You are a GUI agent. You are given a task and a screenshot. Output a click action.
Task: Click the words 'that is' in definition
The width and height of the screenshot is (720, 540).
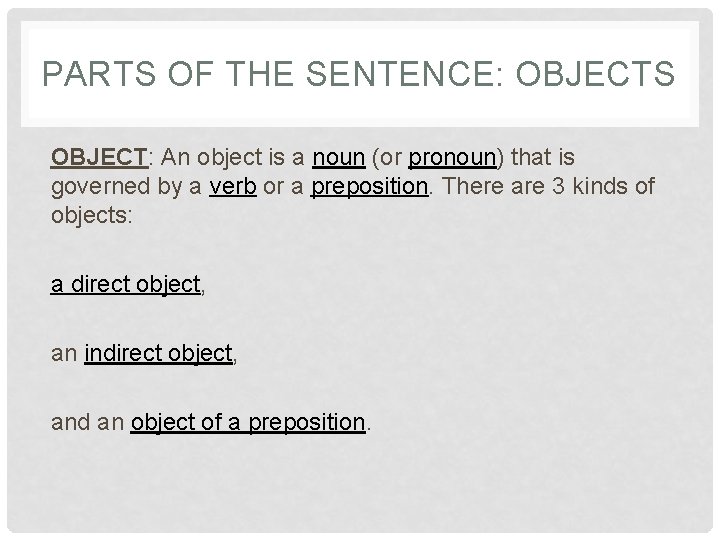coord(543,157)
